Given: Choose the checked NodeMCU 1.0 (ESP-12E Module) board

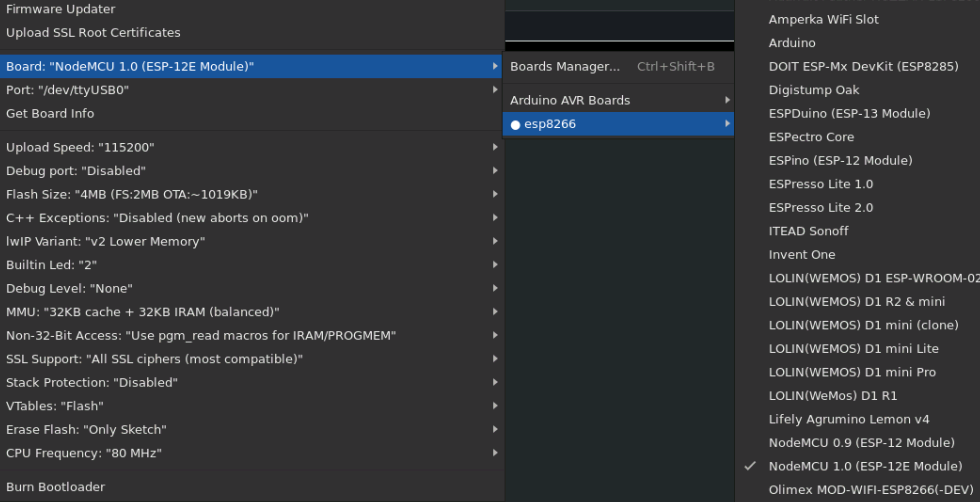Looking at the screenshot, I should click(865, 466).
